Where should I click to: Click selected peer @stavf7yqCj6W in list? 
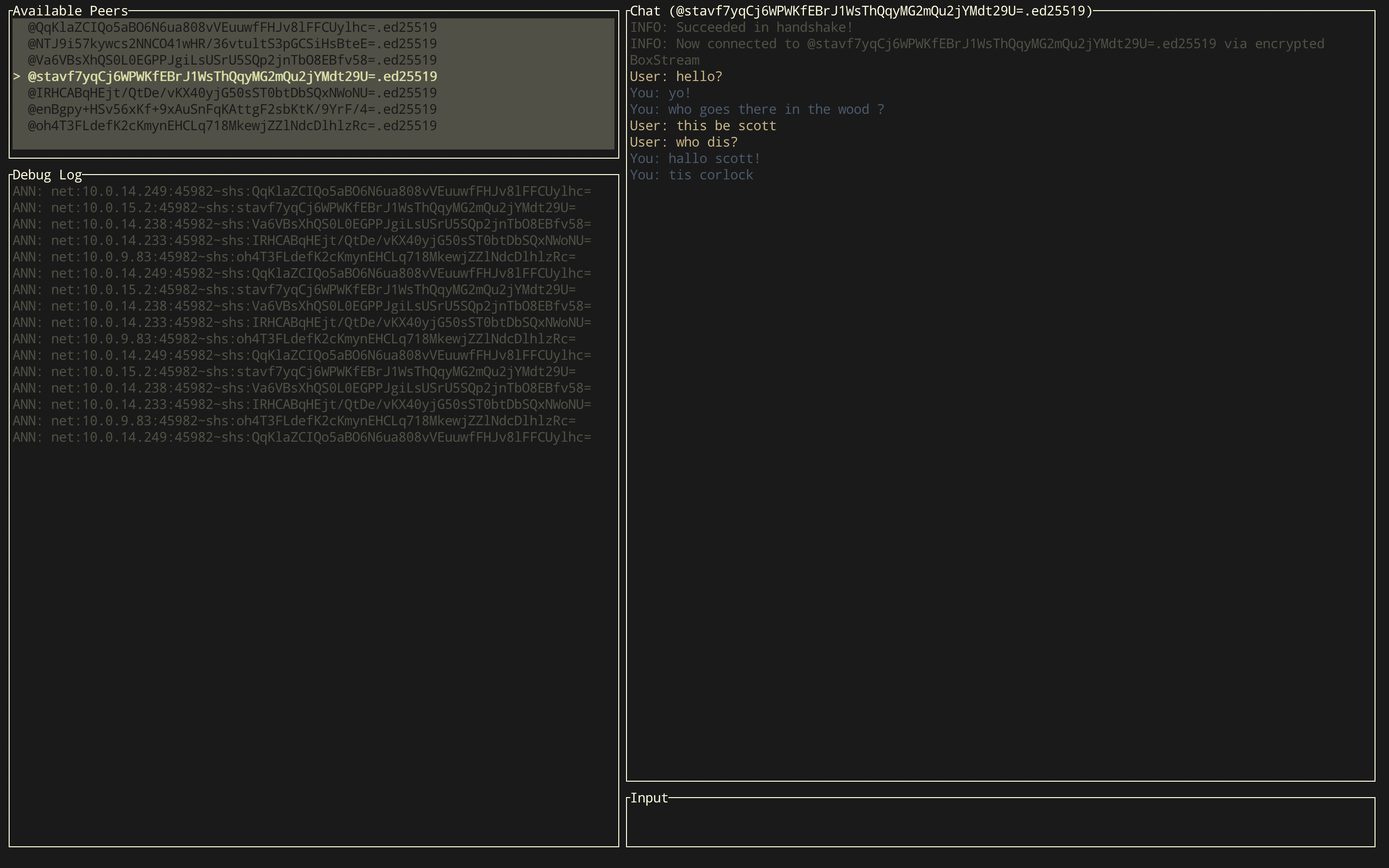pos(232,76)
